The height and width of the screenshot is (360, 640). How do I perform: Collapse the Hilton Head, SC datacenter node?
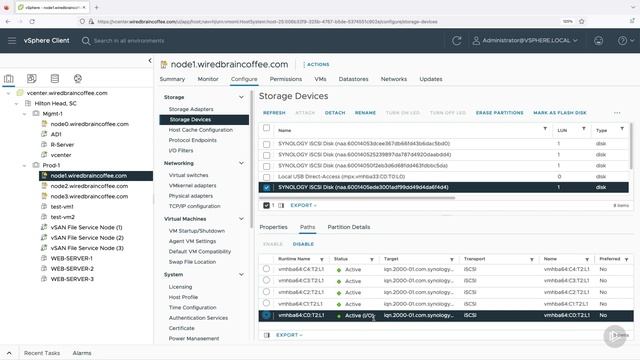16,104
